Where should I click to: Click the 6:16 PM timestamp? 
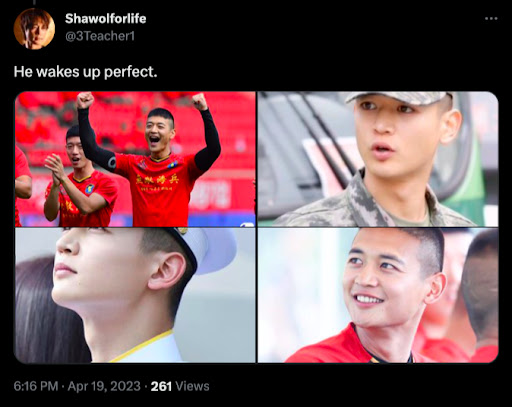(36, 386)
